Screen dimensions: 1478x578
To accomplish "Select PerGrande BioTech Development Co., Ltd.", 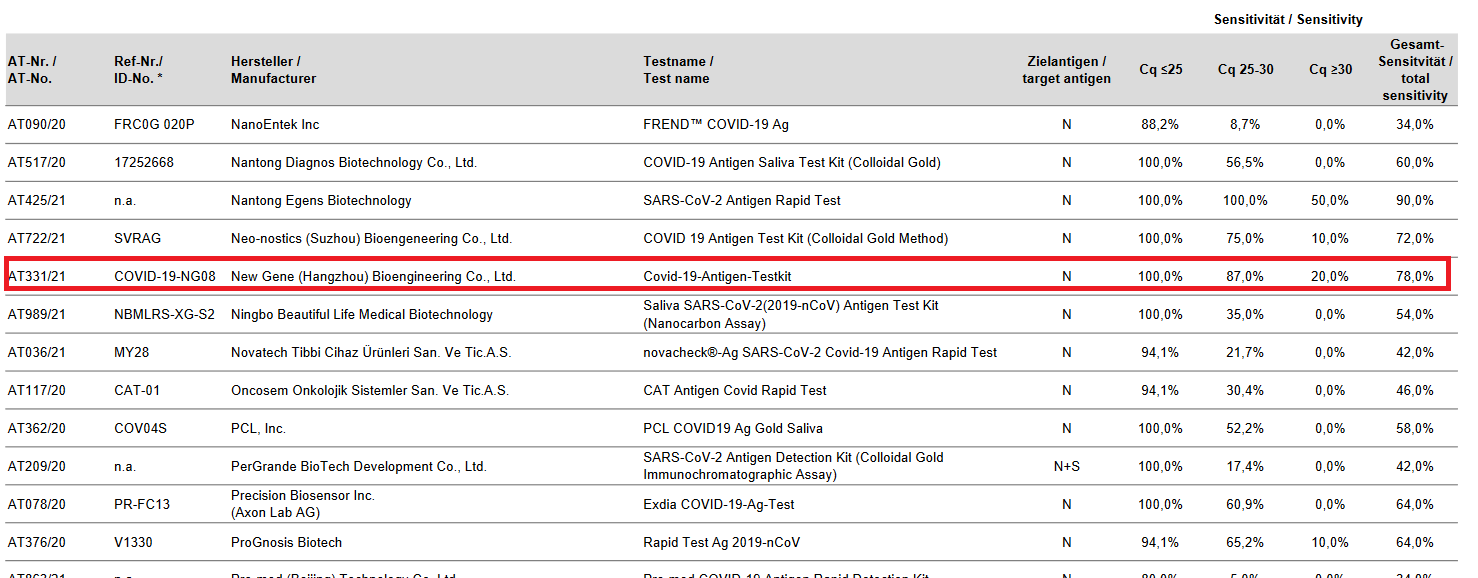I will [359, 467].
